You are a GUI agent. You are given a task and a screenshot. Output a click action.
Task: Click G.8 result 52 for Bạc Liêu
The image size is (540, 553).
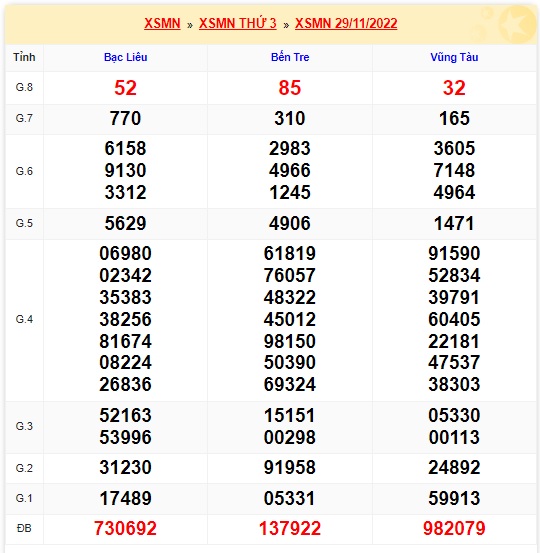125,88
